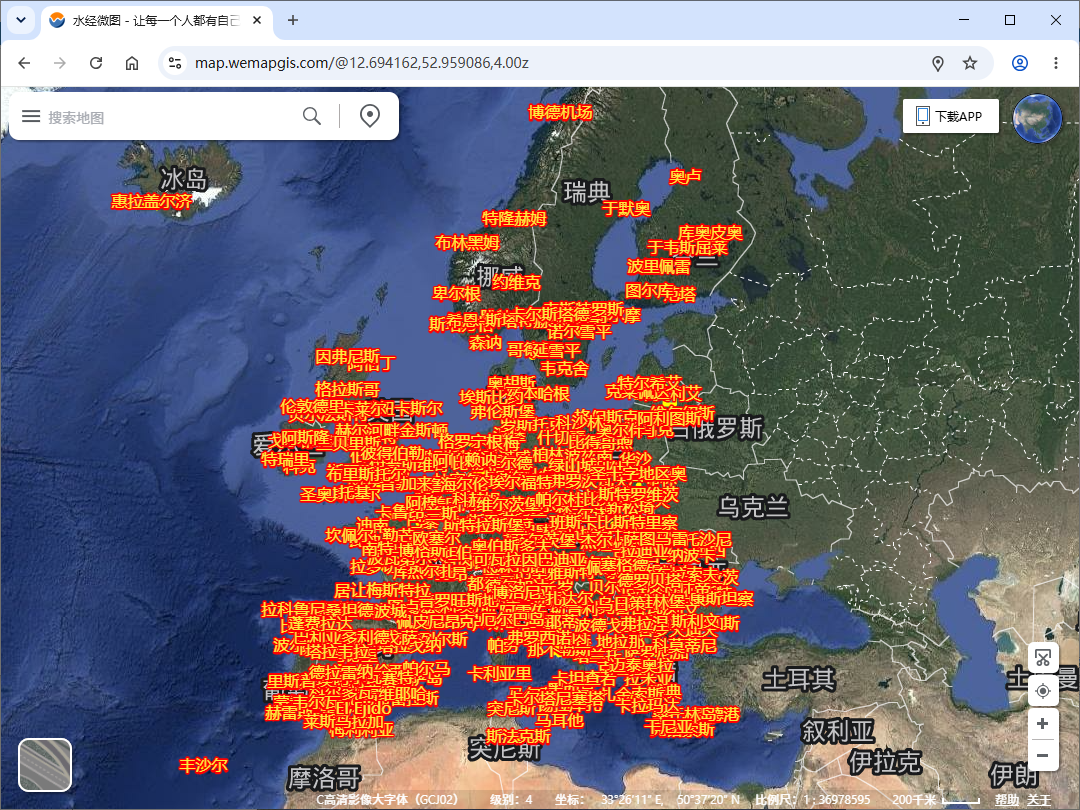Click the 圣奥扎基尔 map label
Viewport: 1080px width, 810px height.
[340, 494]
